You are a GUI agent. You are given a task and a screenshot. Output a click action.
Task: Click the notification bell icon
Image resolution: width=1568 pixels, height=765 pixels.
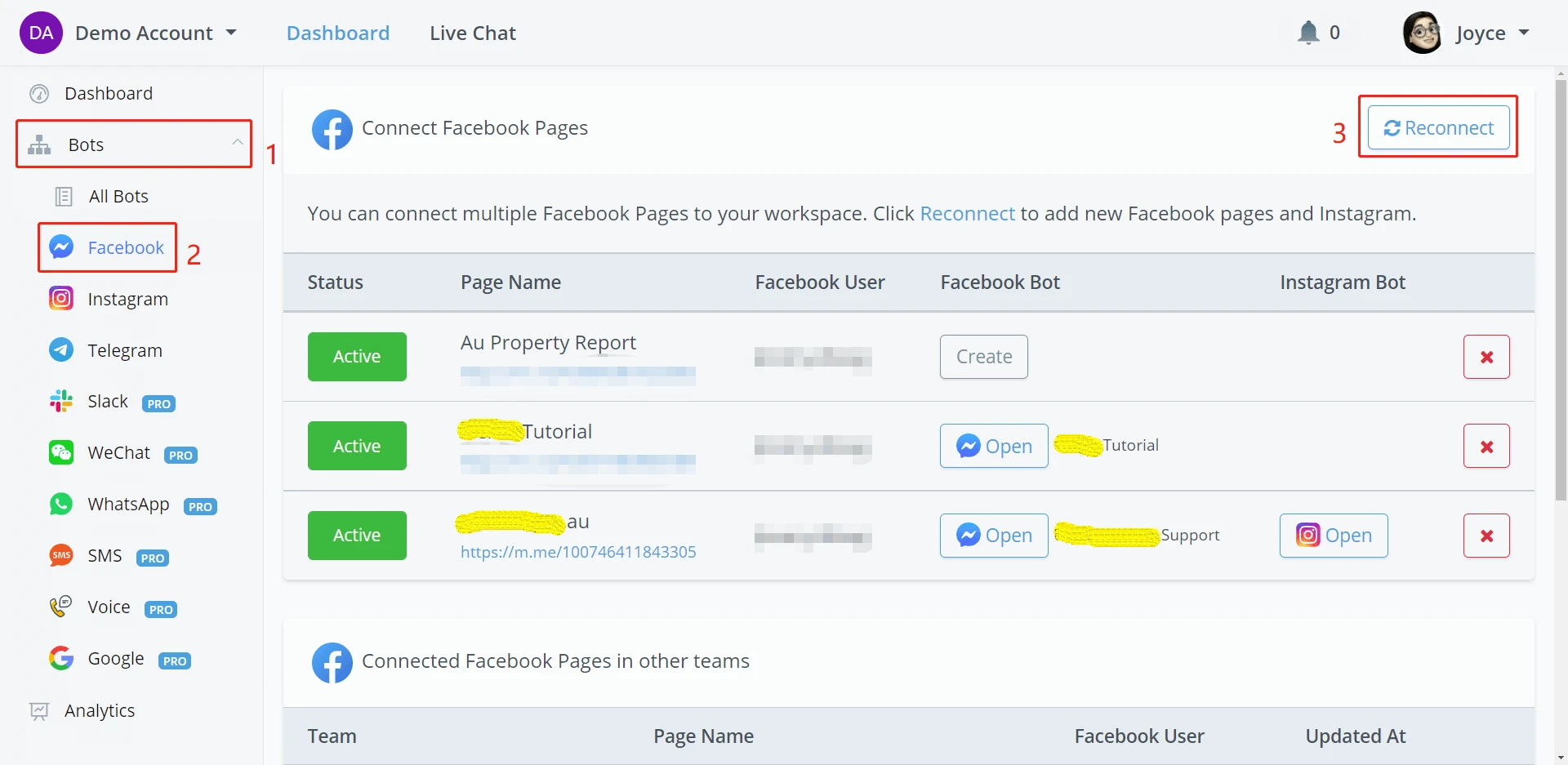click(1308, 33)
